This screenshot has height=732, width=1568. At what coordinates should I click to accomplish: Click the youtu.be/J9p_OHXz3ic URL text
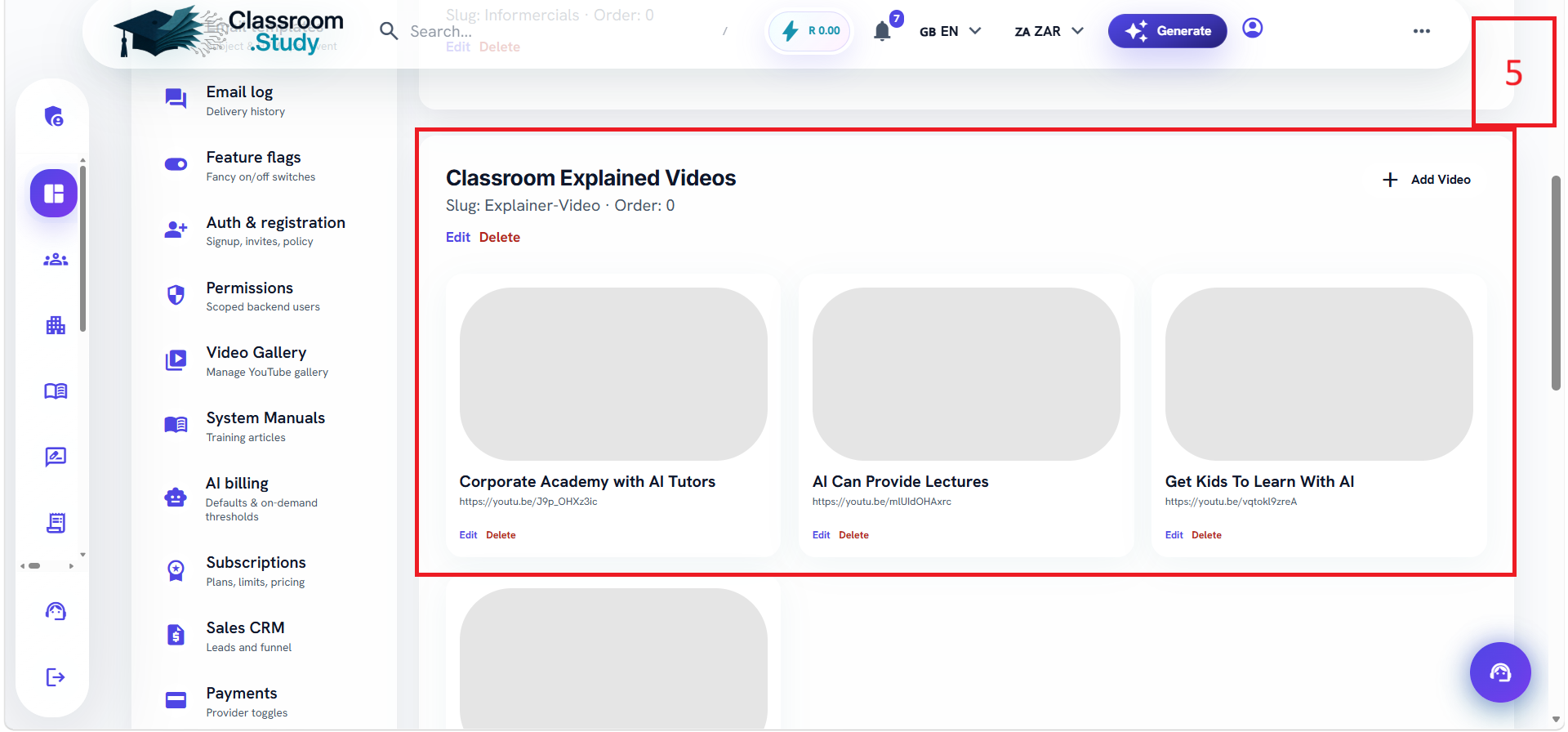coord(528,502)
